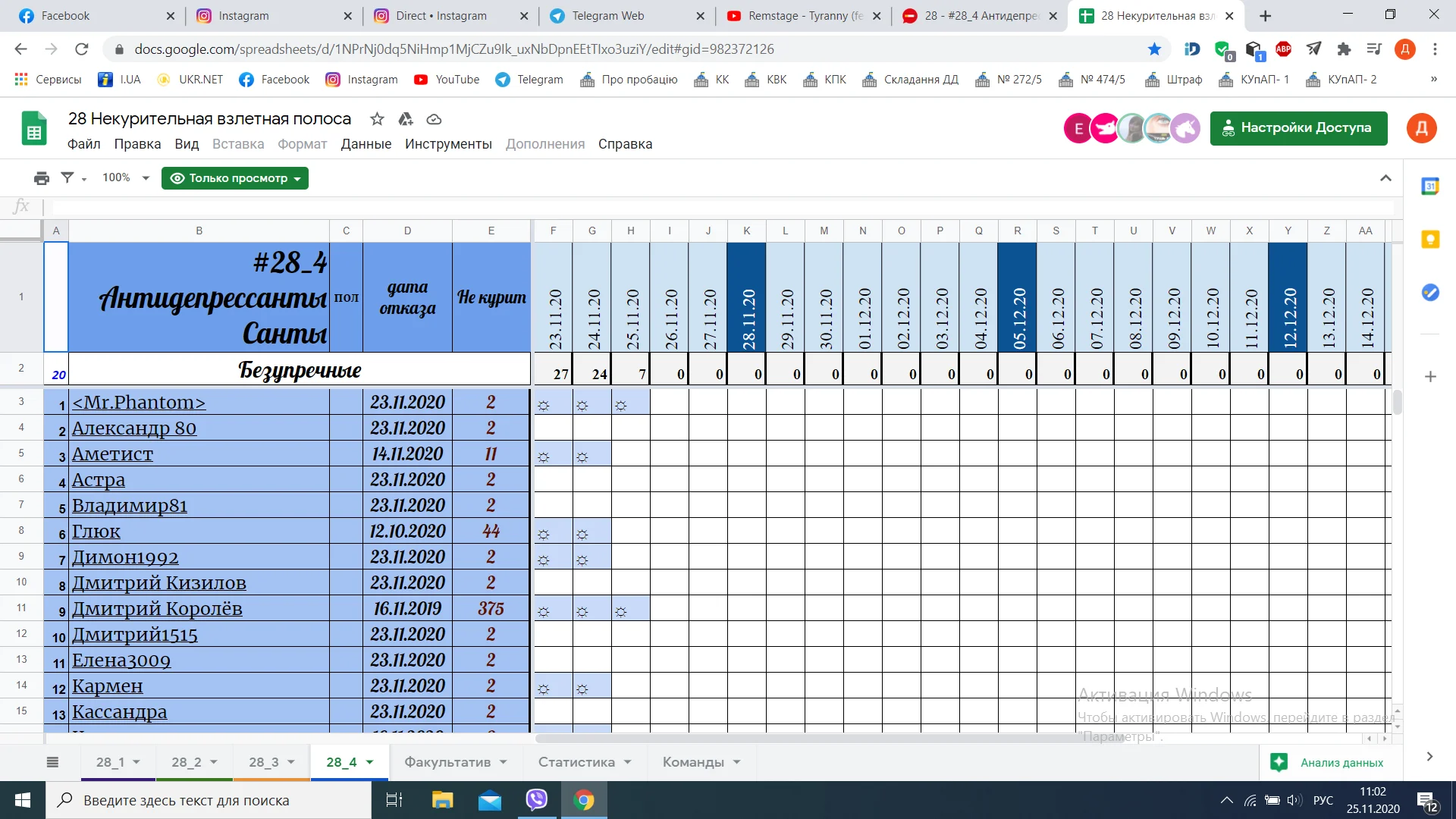The image size is (1456, 819).
Task: Click the formula bar input field
Action: click(682, 206)
